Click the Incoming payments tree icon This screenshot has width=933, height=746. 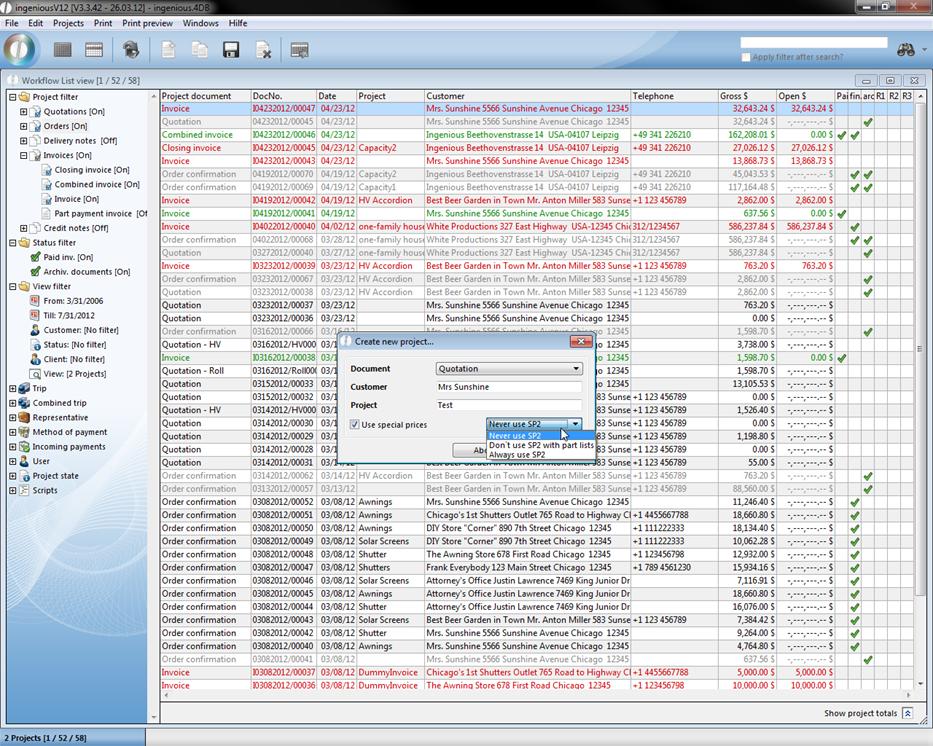pyautogui.click(x=25, y=447)
